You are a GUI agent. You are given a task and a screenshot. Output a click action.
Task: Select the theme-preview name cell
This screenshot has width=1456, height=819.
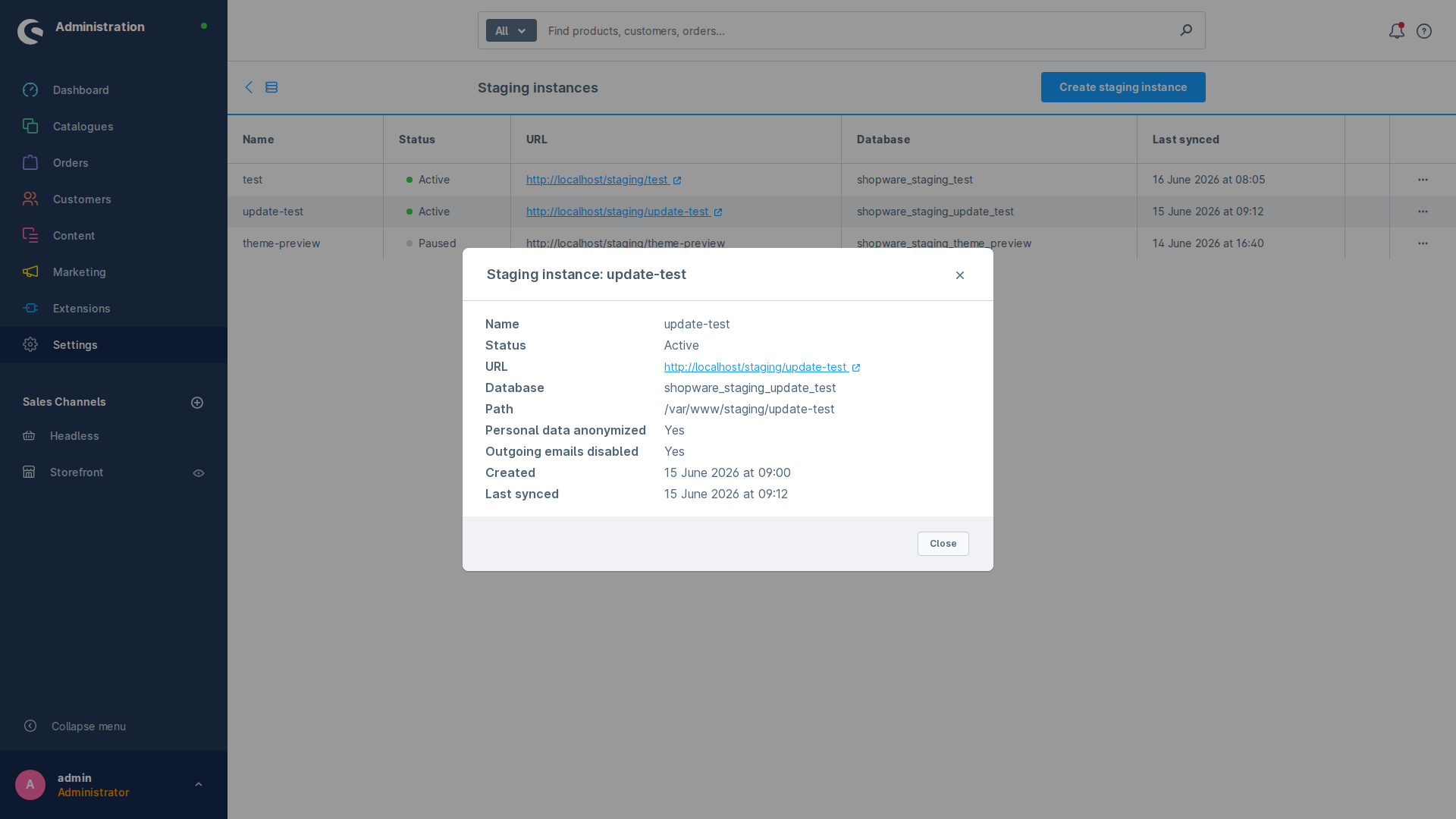pos(306,243)
